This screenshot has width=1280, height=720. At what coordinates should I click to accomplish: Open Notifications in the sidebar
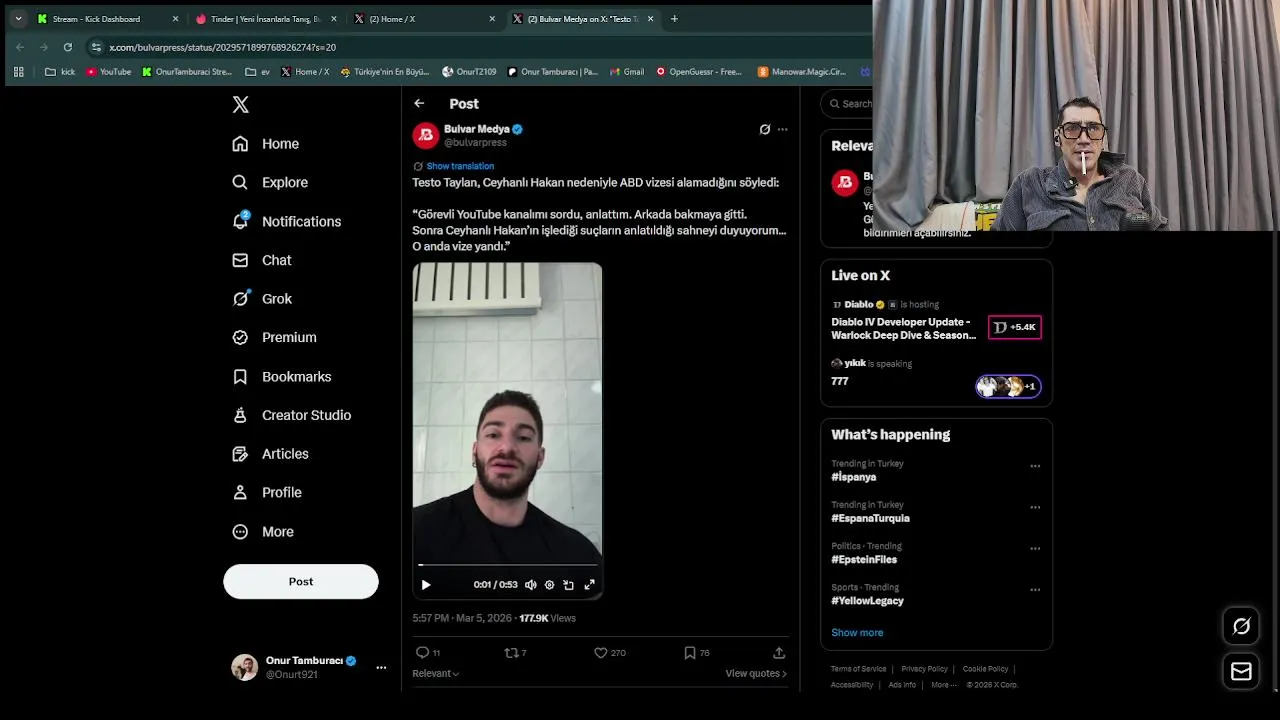287,222
